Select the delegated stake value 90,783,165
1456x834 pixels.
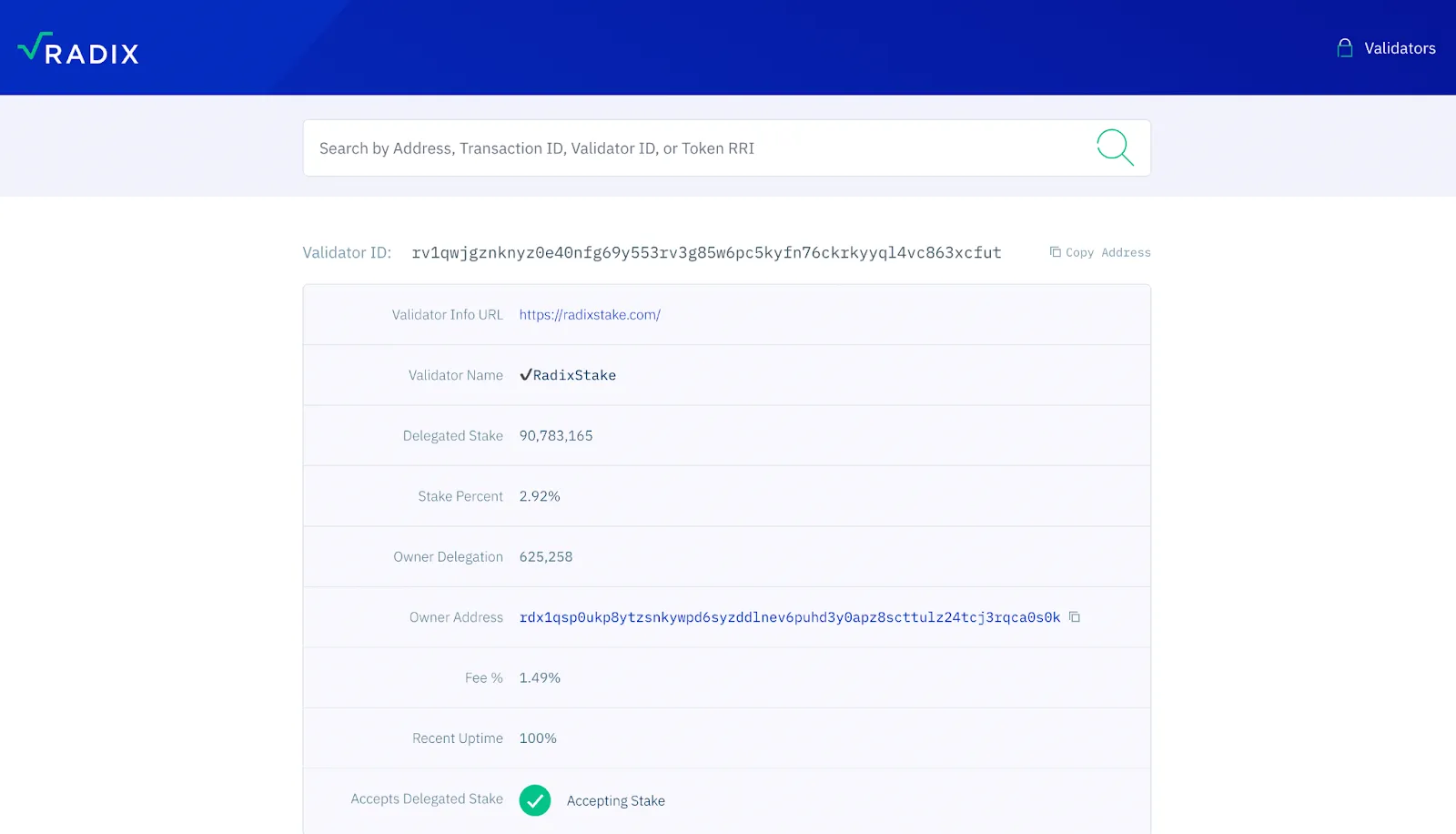pos(556,436)
